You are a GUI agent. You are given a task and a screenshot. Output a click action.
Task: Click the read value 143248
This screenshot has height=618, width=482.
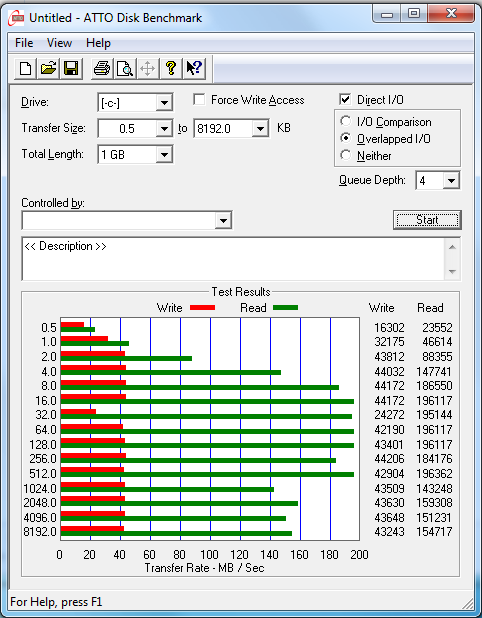point(434,488)
